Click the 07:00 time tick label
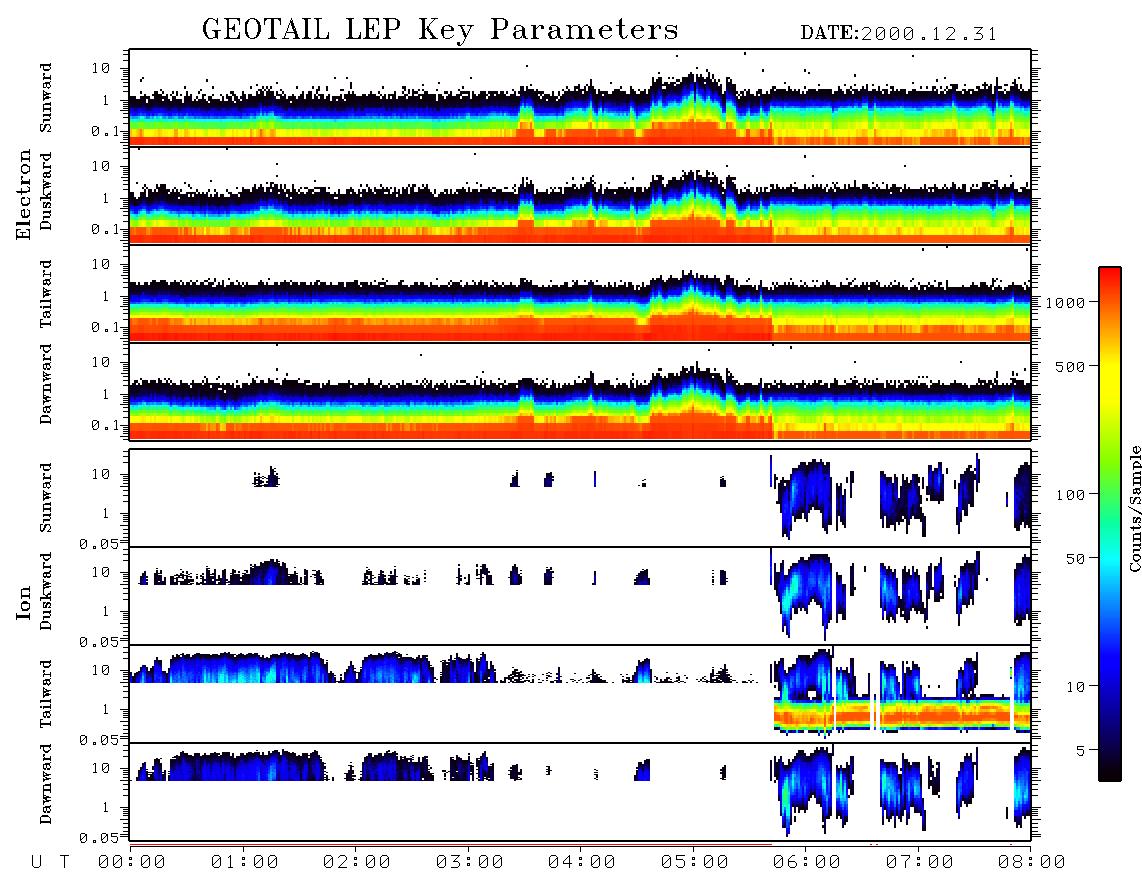 point(920,863)
